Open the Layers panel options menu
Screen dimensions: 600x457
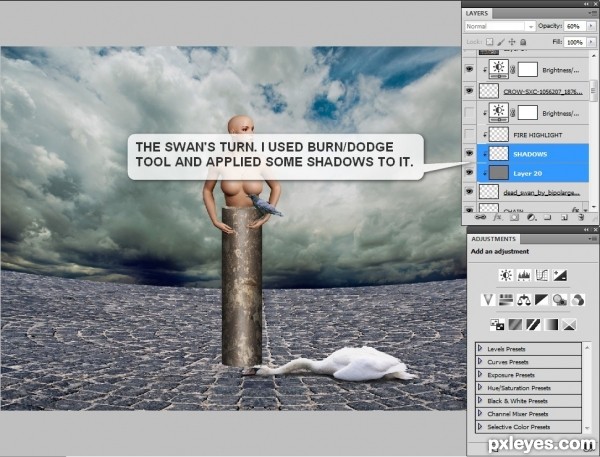coord(592,13)
